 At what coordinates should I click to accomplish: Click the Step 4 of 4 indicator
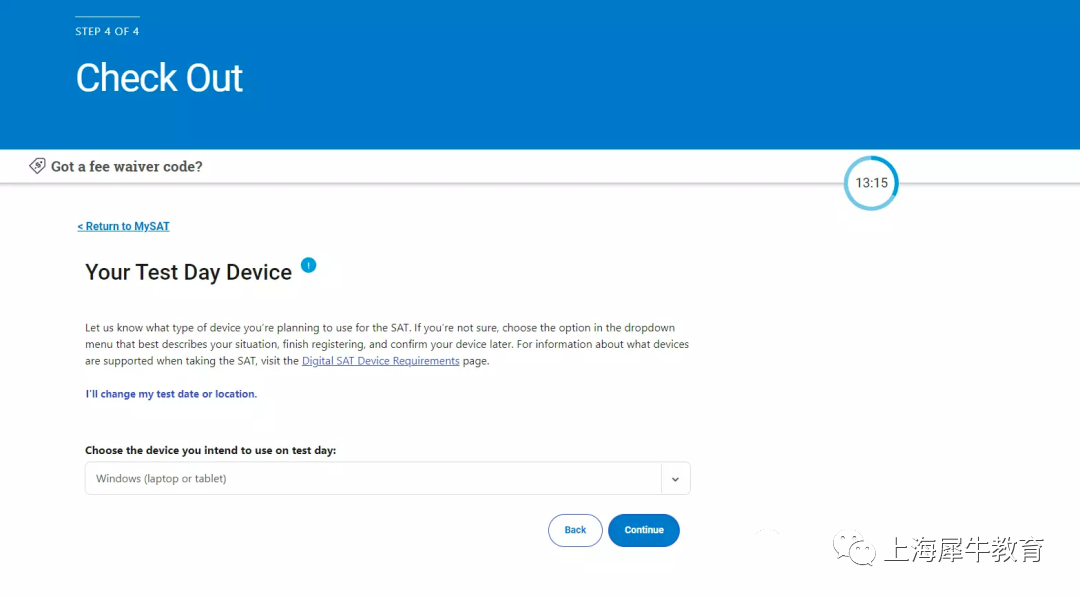(107, 31)
